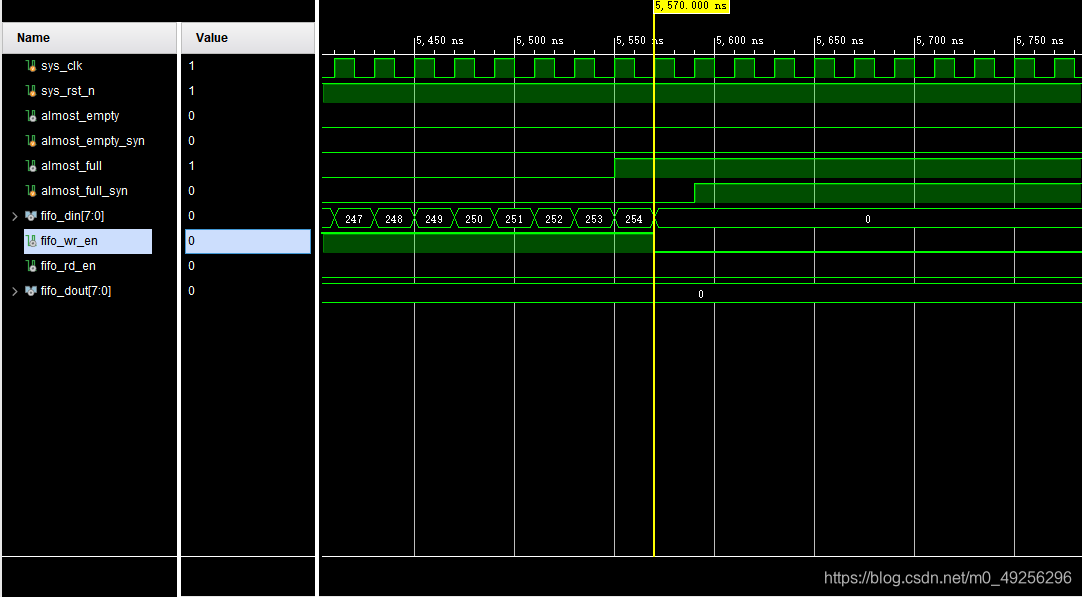The width and height of the screenshot is (1082, 597).
Task: Click the fifo_dout value cell
Action: (x=248, y=291)
